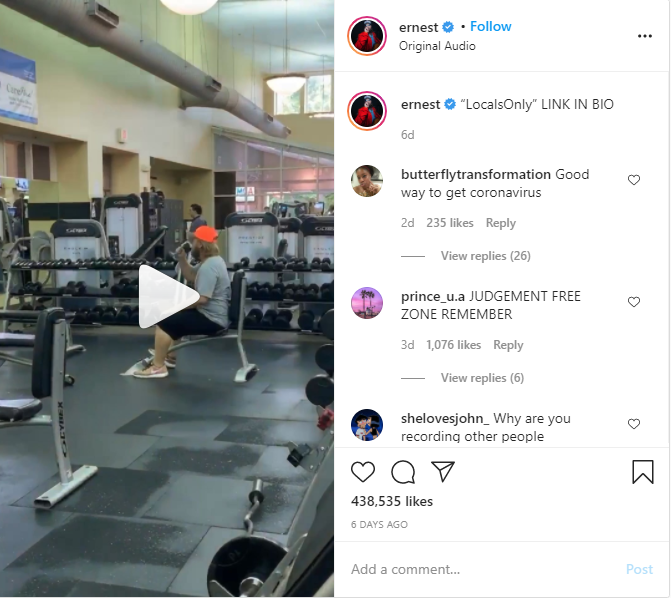Play the gym video
Screen dimensions: 671x598
coord(168,296)
